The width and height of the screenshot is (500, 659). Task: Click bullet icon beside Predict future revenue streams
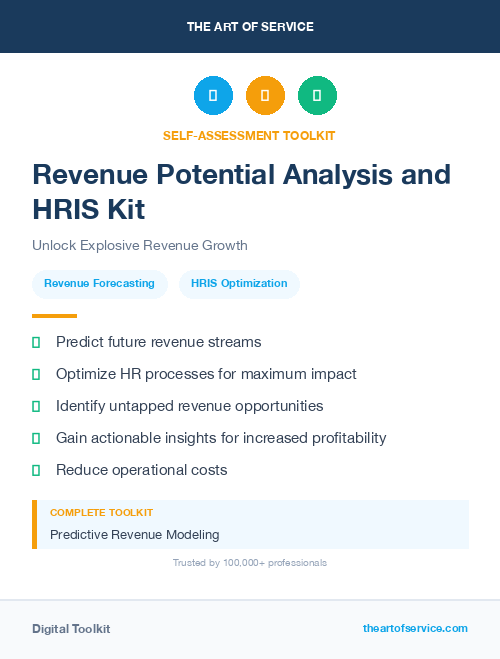coord(36,343)
